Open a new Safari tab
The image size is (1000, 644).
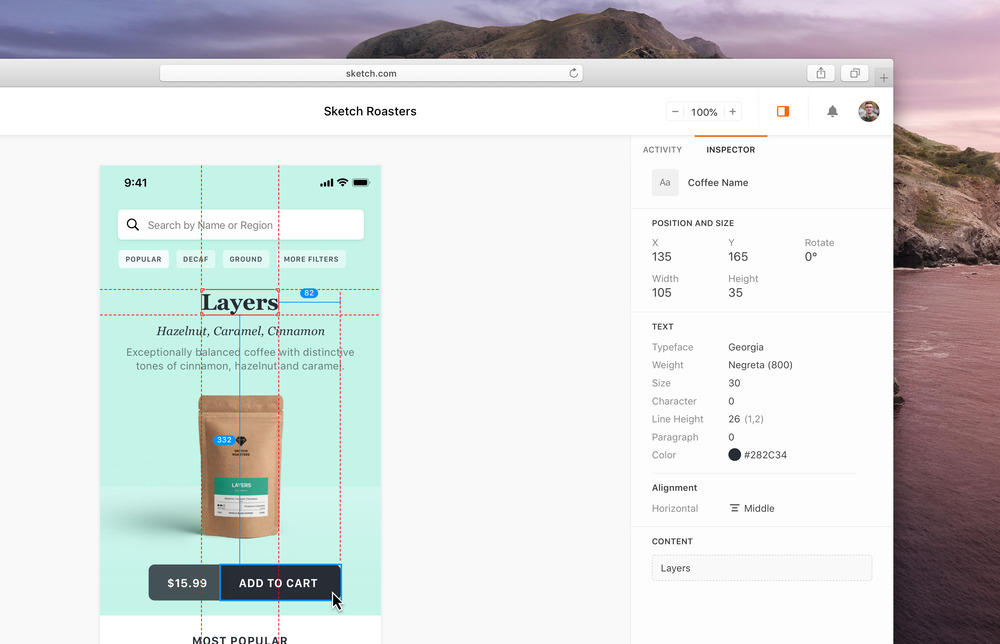pyautogui.click(x=883, y=77)
